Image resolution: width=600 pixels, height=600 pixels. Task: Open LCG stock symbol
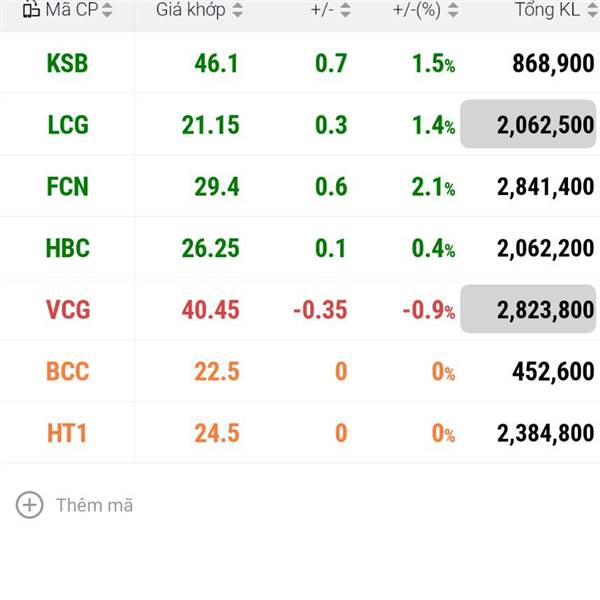click(67, 125)
